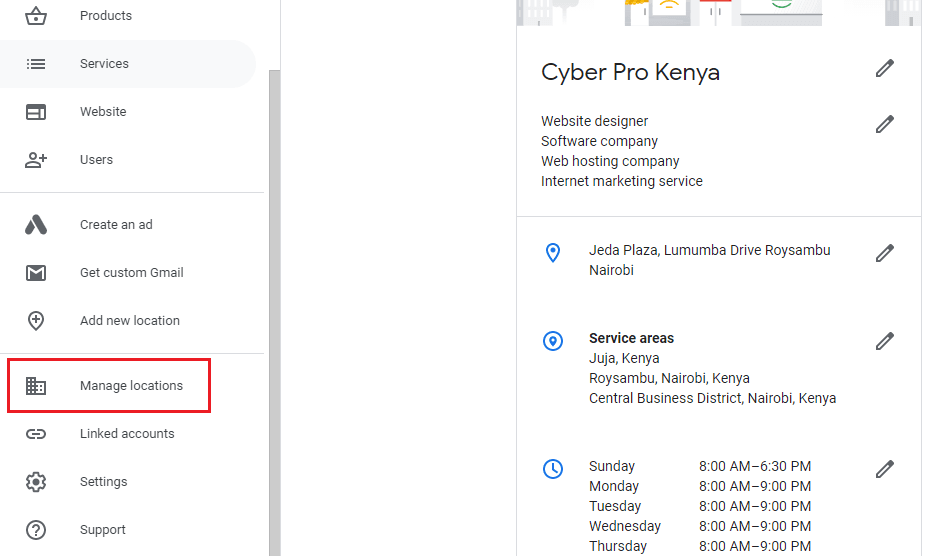Click the Products basket icon
This screenshot has height=556, width=939.
coord(36,16)
